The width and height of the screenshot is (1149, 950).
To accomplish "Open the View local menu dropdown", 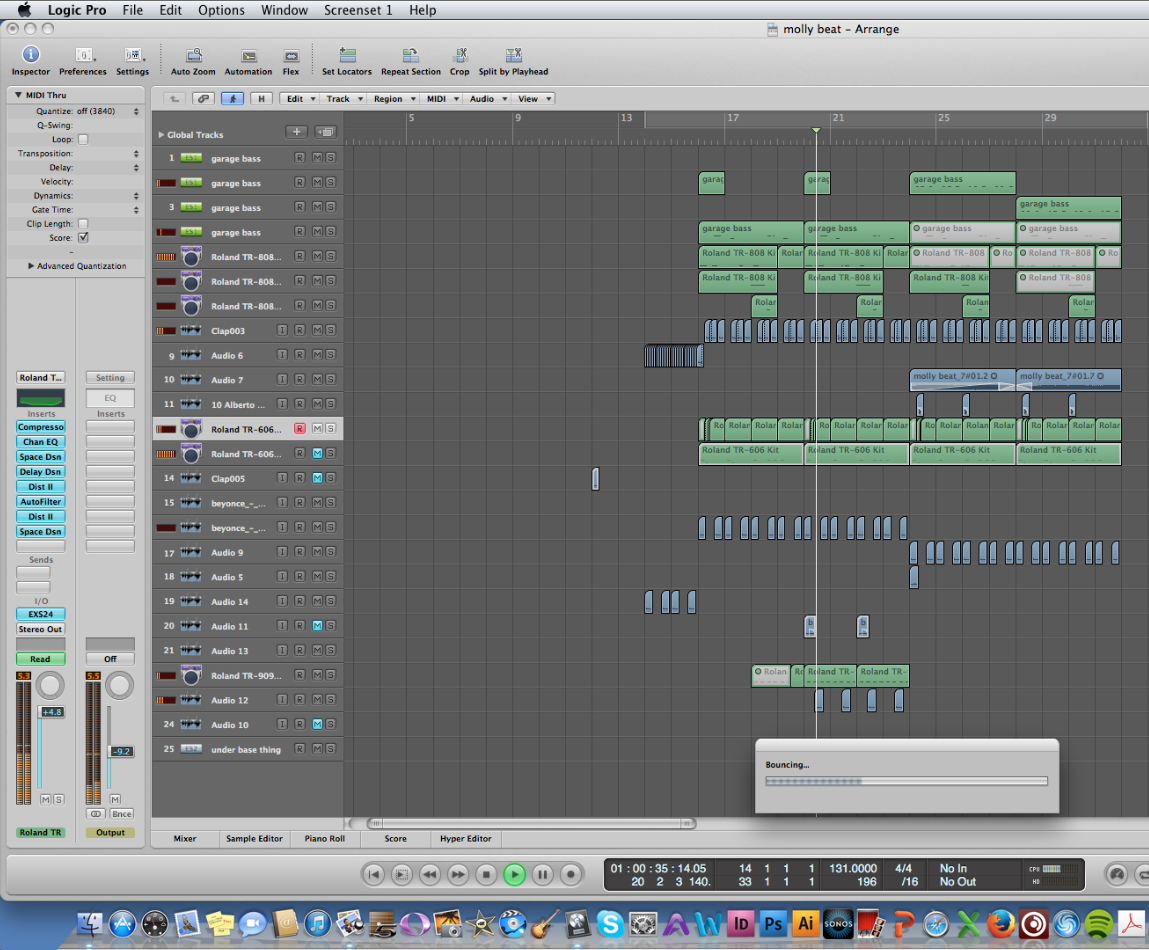I will click(533, 98).
